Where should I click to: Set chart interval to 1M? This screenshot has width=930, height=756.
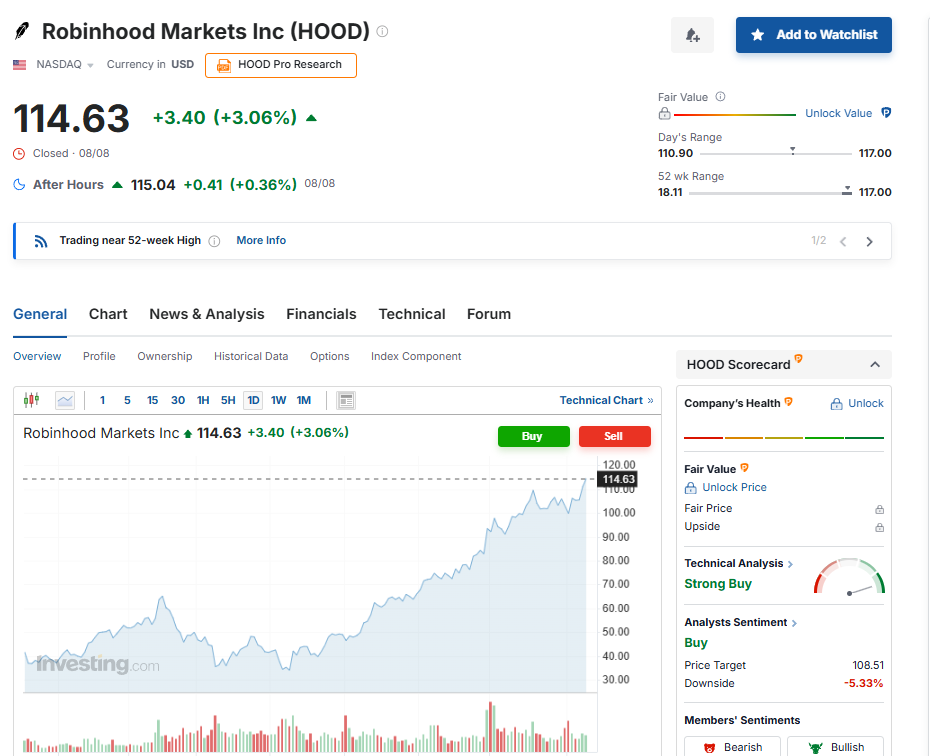(x=304, y=400)
